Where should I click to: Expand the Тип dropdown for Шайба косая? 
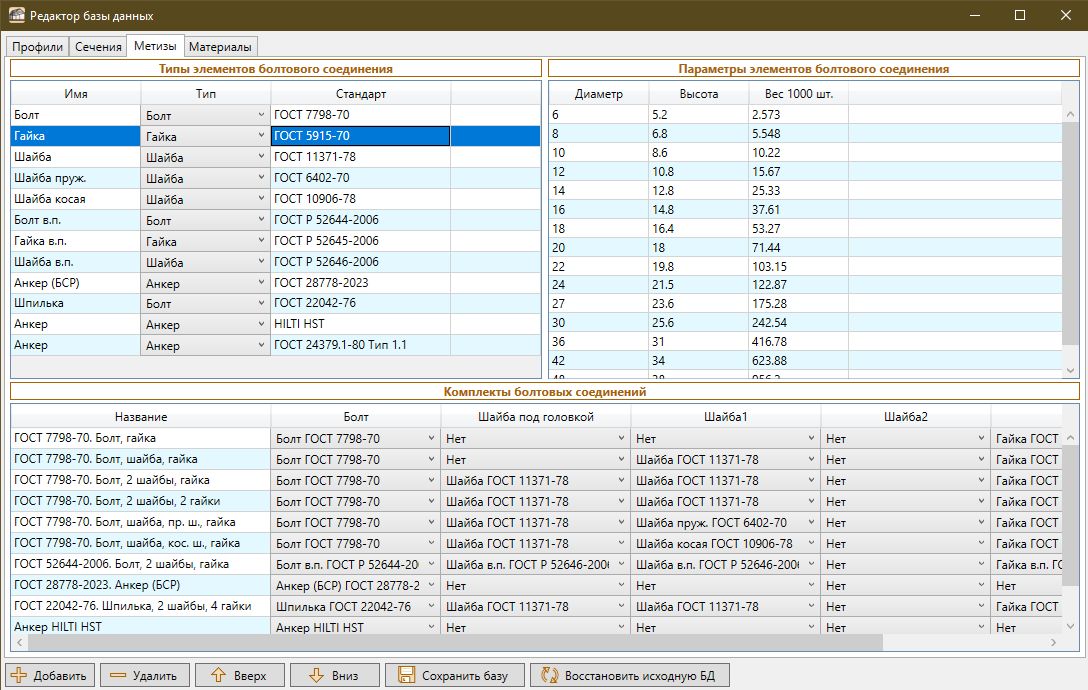coord(260,200)
